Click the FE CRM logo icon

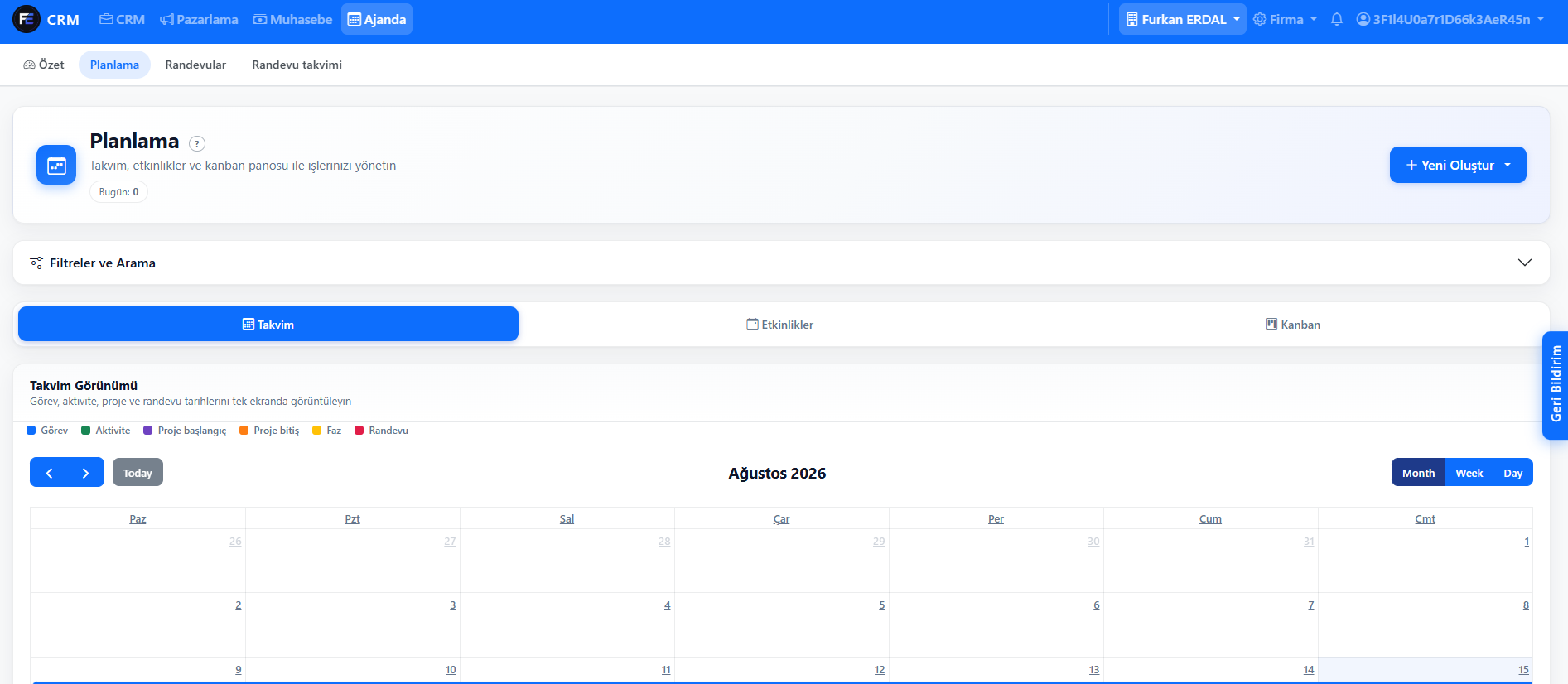pyautogui.click(x=27, y=19)
